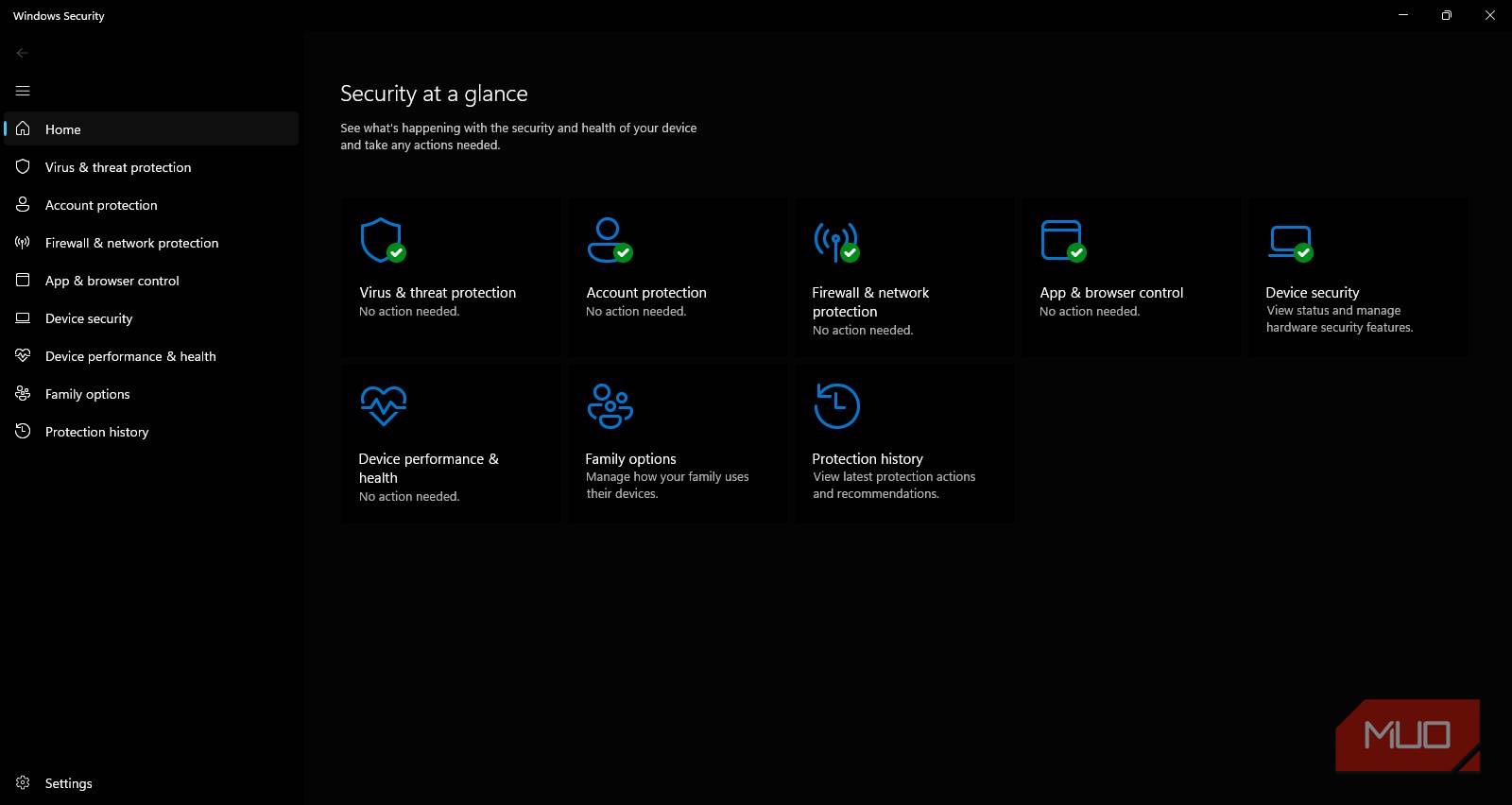This screenshot has height=805, width=1512.
Task: Click the Account protection card title
Action: coord(646,293)
